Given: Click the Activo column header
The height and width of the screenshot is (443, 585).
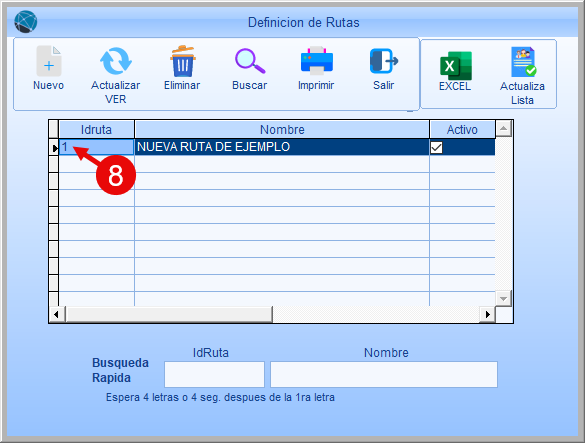Looking at the screenshot, I should coord(462,130).
